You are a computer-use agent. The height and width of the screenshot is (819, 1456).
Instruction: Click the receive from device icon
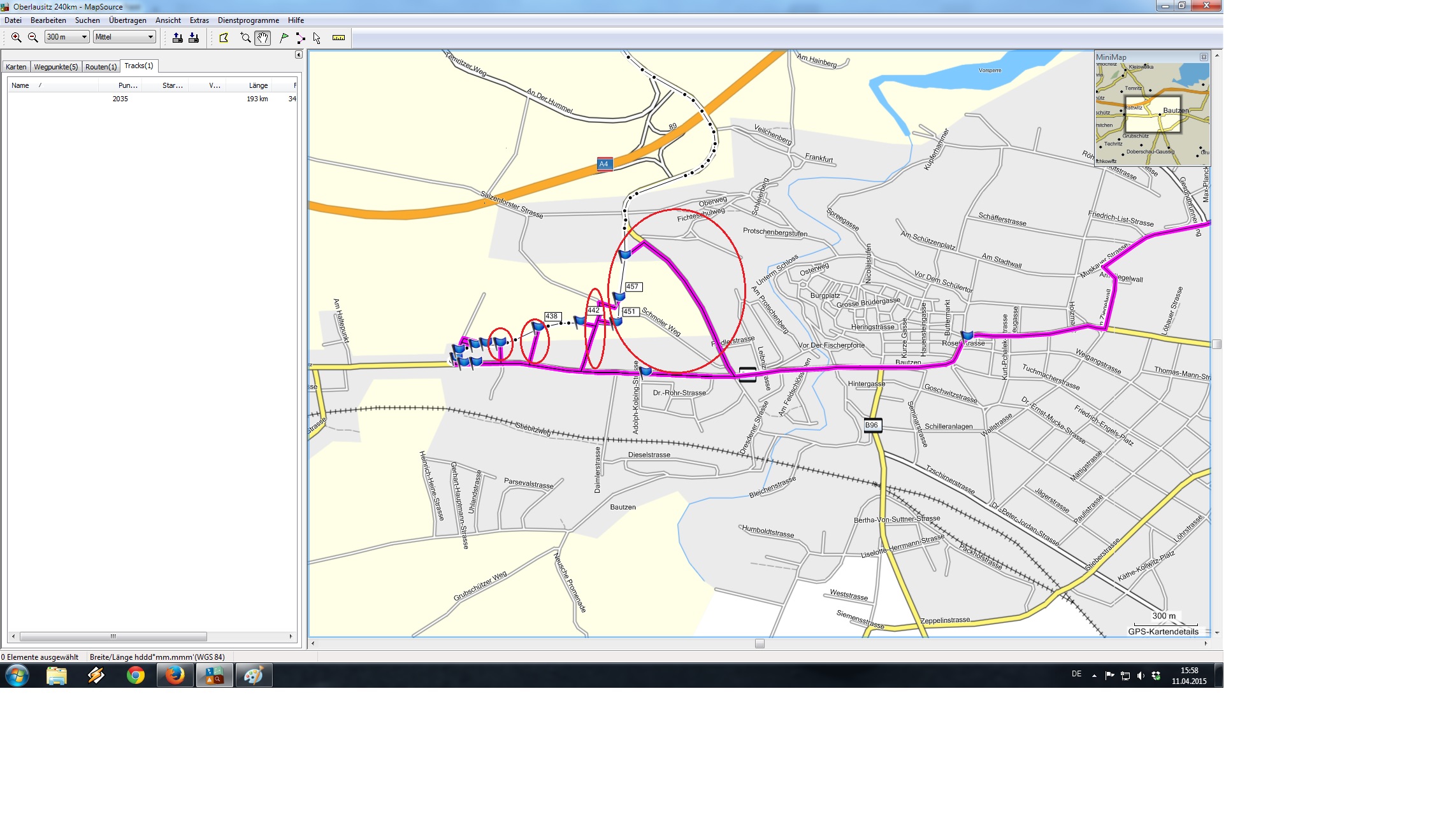(x=194, y=38)
